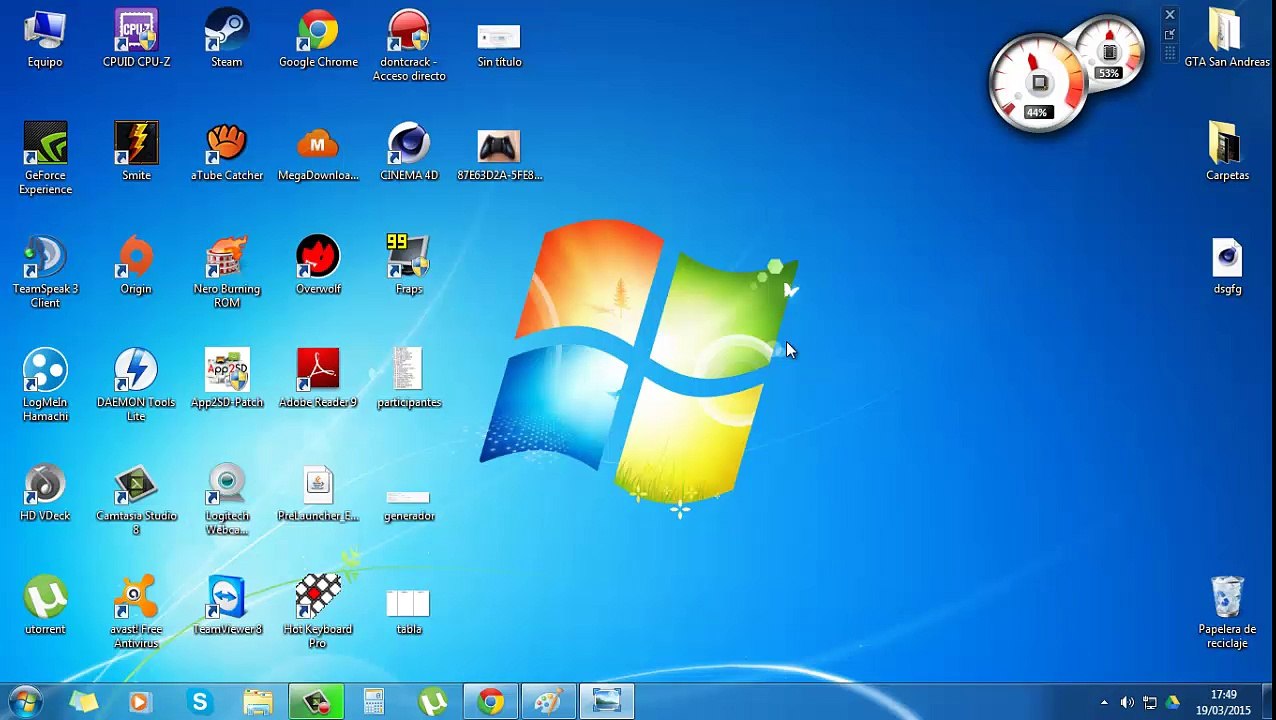
Task: Open TeamSpeak 3 Client shortcut
Action: click(45, 272)
